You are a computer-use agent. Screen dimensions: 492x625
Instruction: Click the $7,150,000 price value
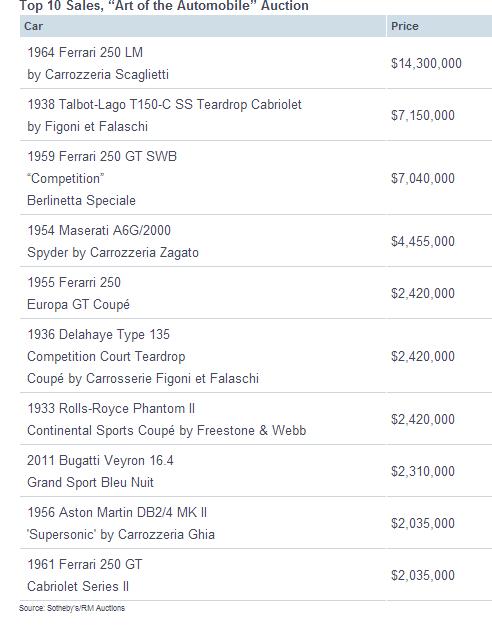tap(423, 116)
